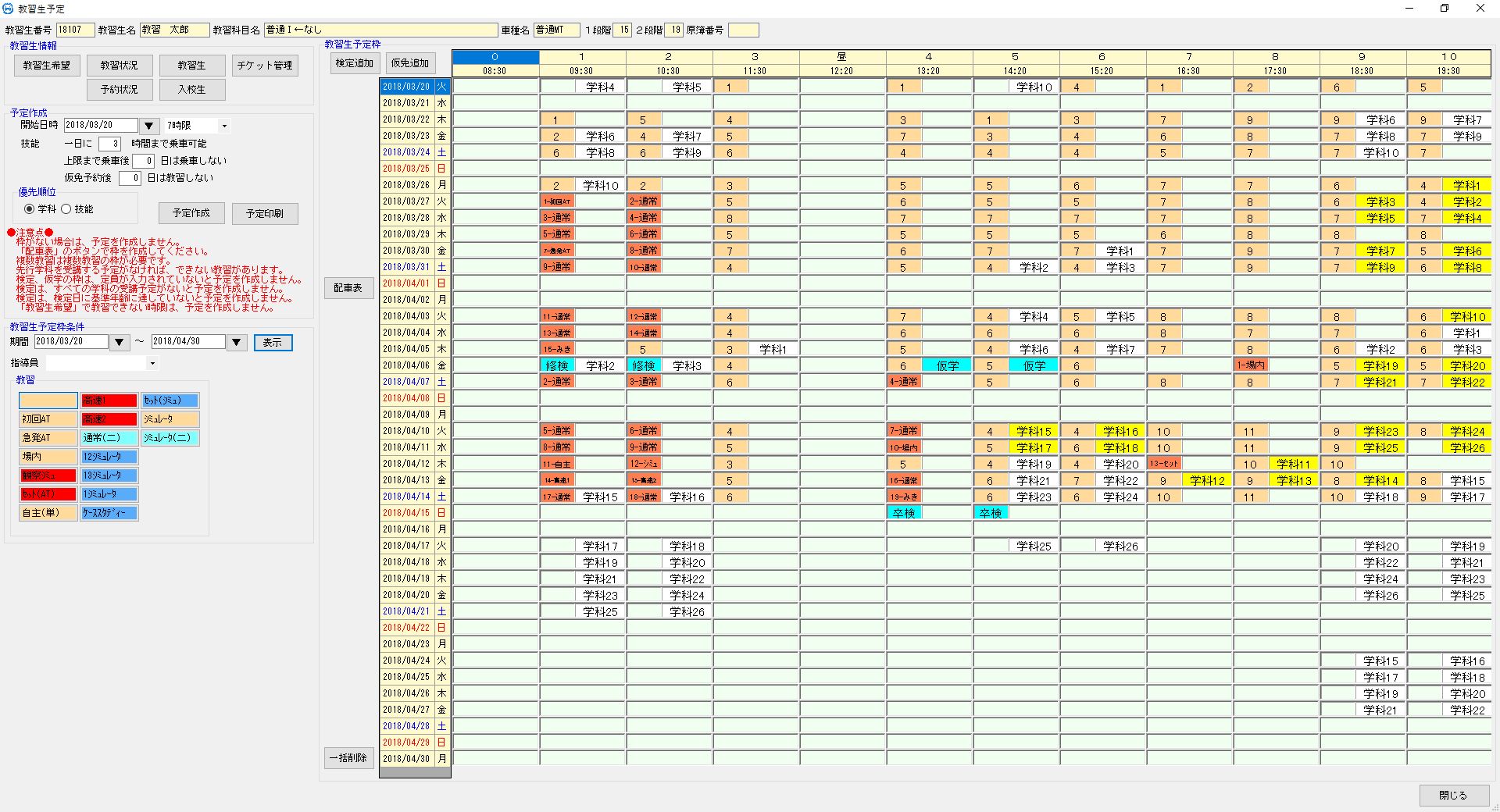Open the 教習生希望 button
Viewport: 1500px width, 812px height.
pyautogui.click(x=47, y=66)
